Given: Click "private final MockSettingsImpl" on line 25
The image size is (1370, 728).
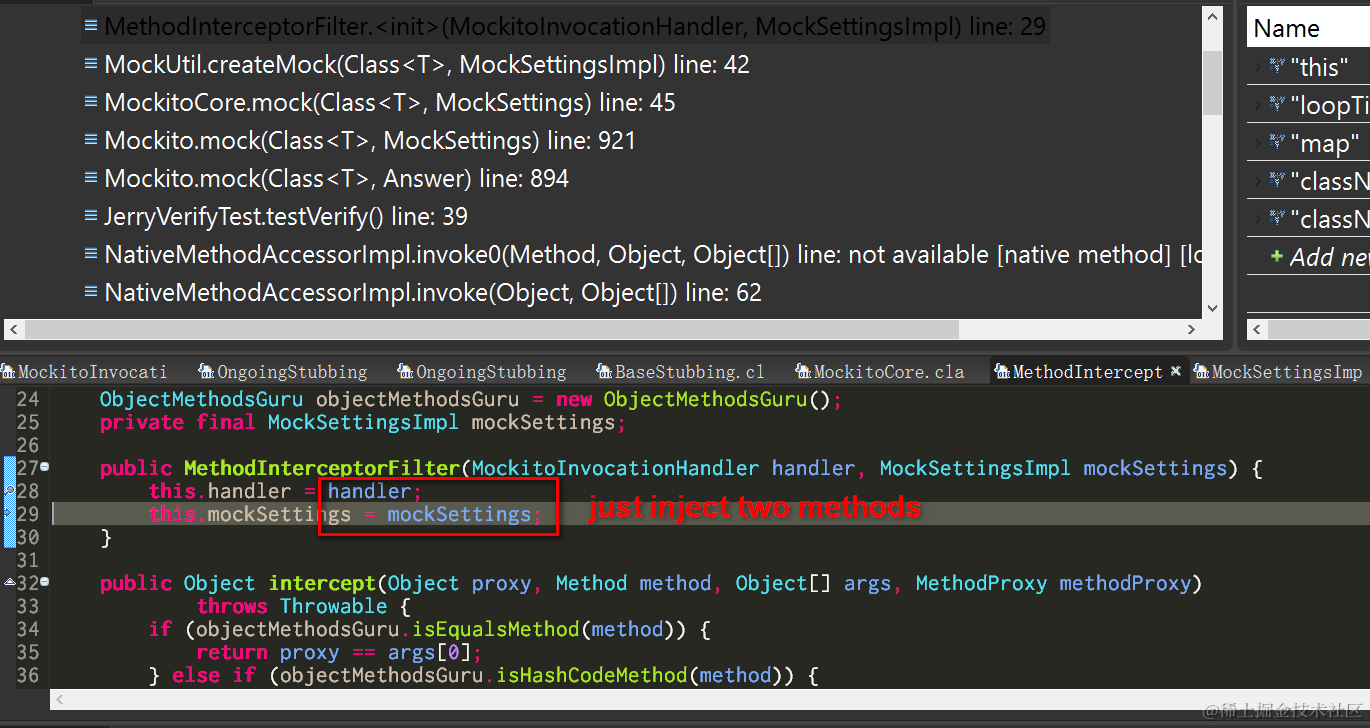Looking at the screenshot, I should pyautogui.click(x=280, y=423).
